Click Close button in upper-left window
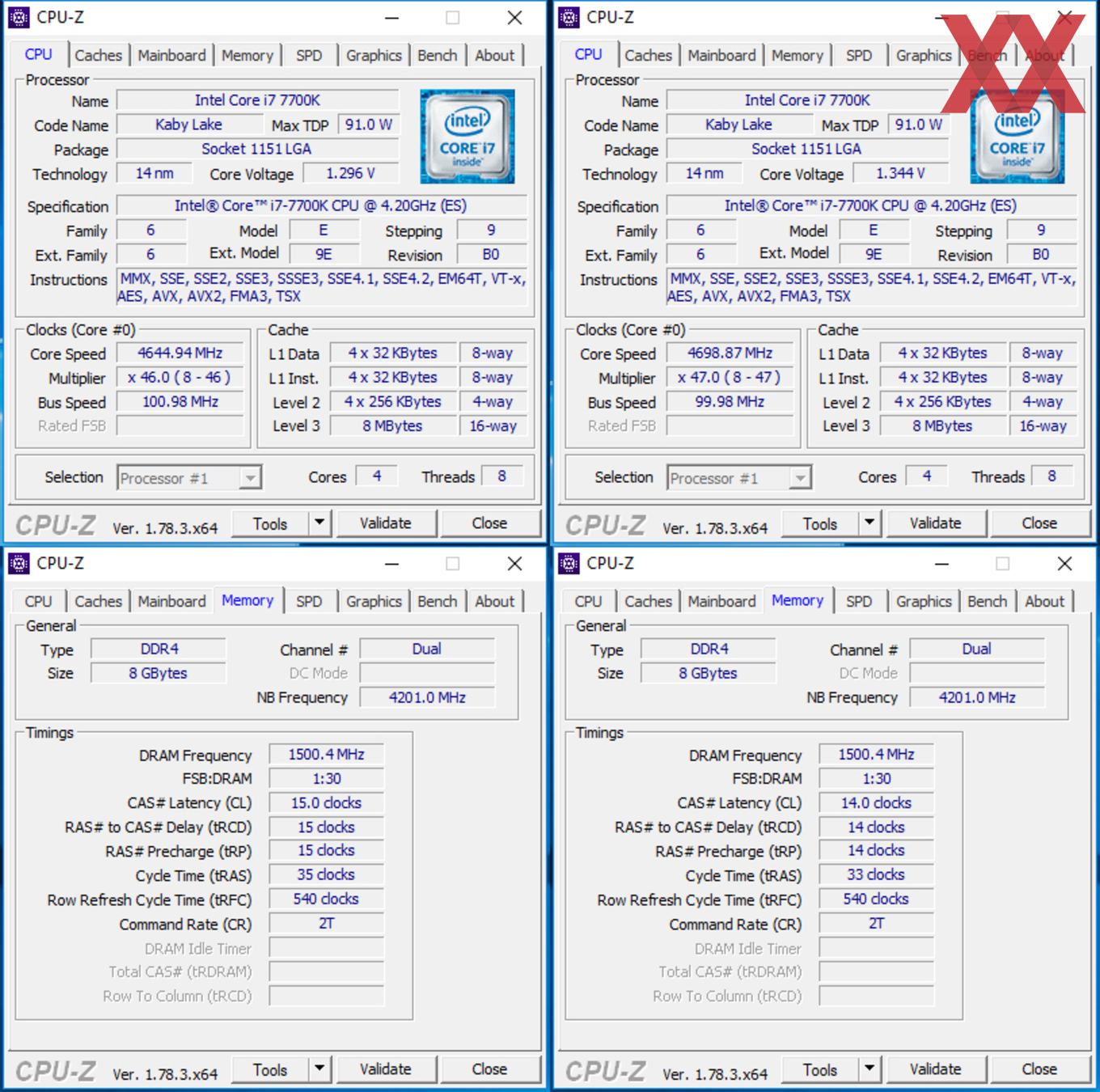Image resolution: width=1100 pixels, height=1092 pixels. coord(490,523)
